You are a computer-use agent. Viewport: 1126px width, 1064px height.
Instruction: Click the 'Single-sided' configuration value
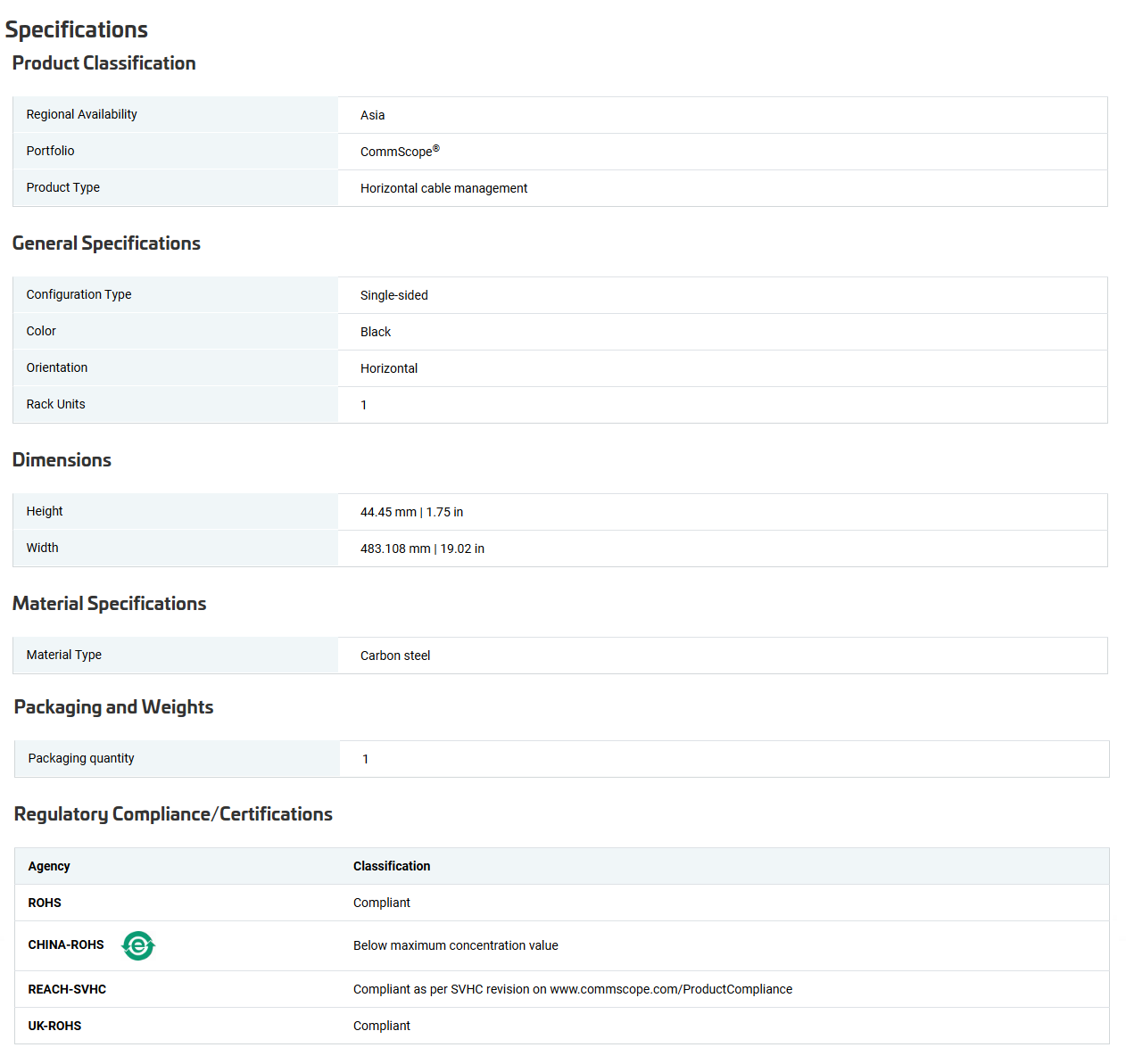(394, 295)
